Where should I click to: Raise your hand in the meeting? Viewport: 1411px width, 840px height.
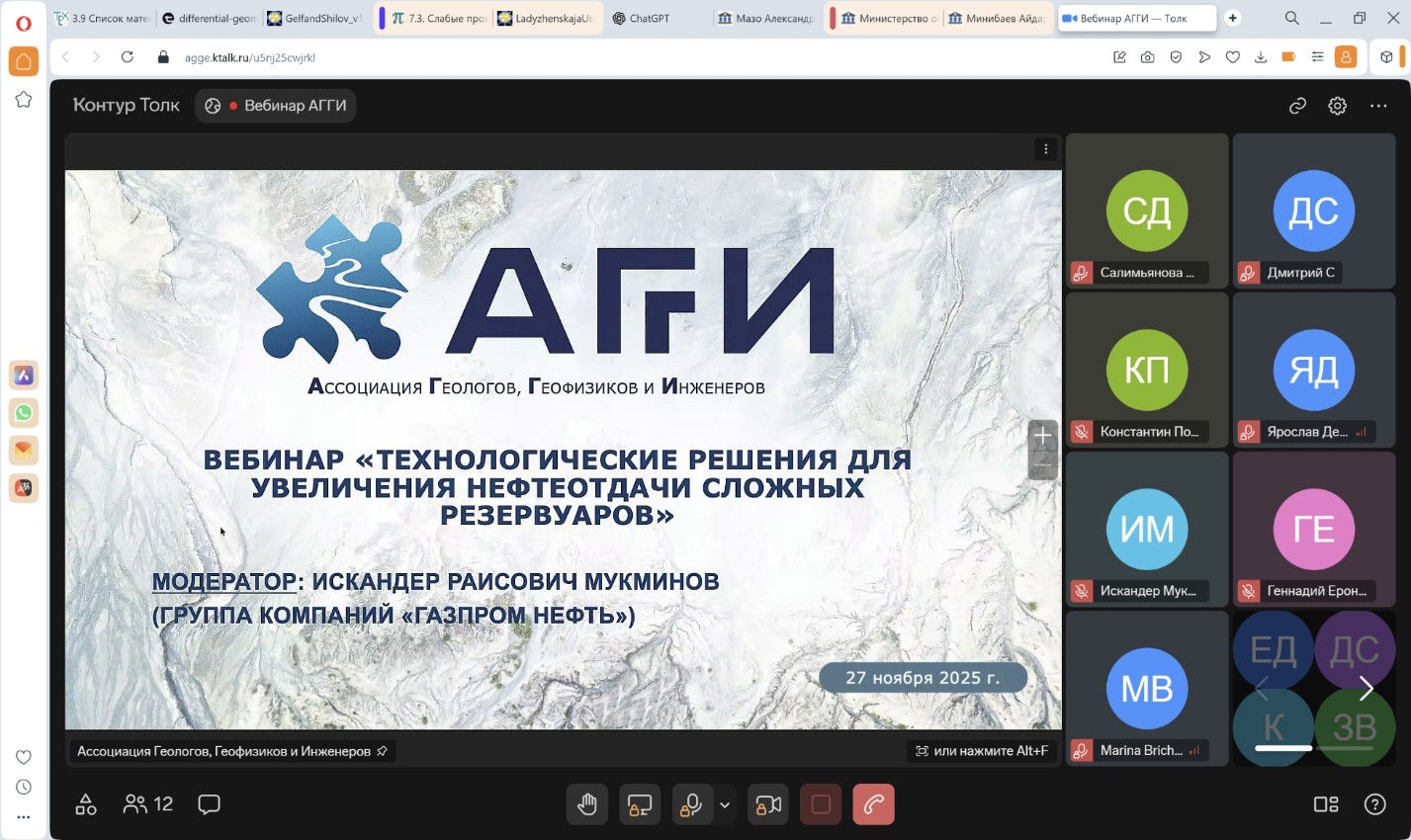(x=587, y=803)
